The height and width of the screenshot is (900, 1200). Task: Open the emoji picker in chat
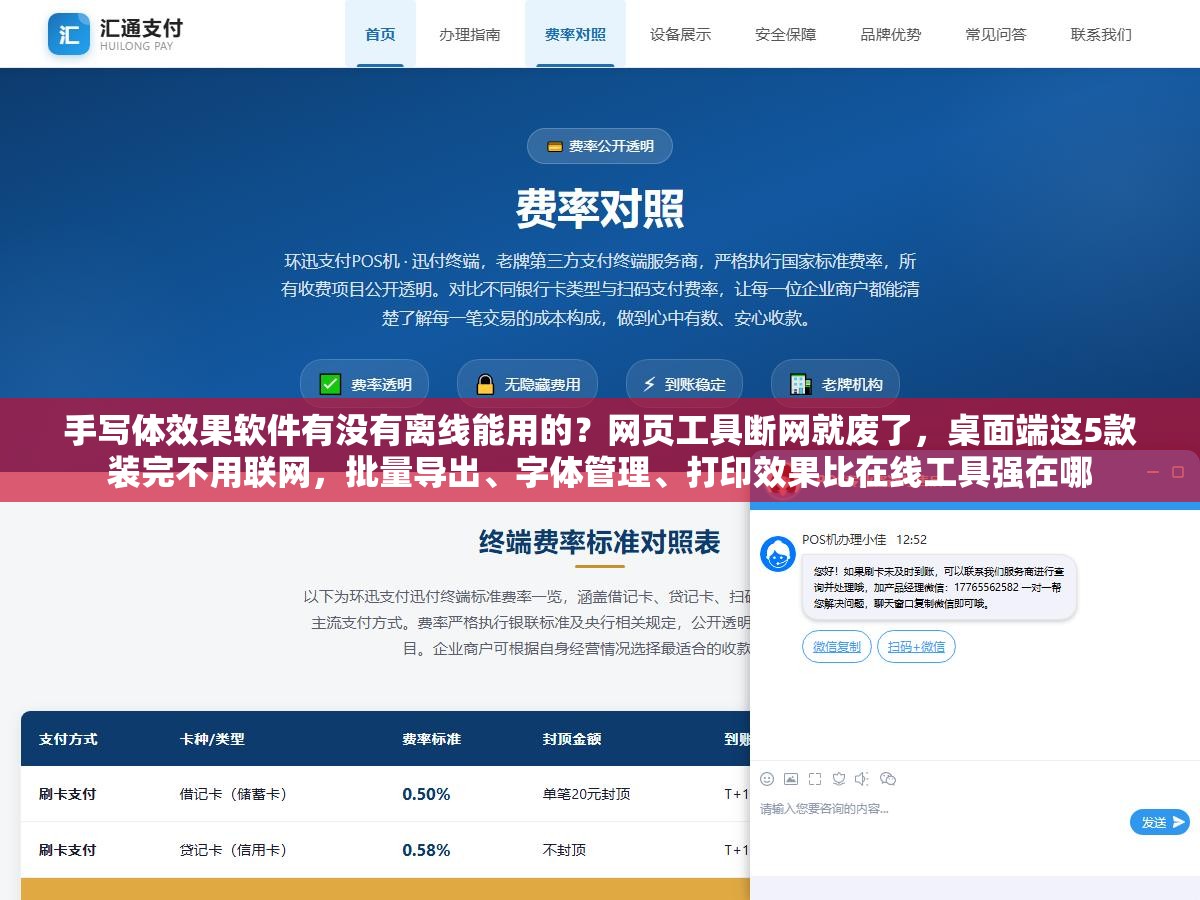767,778
